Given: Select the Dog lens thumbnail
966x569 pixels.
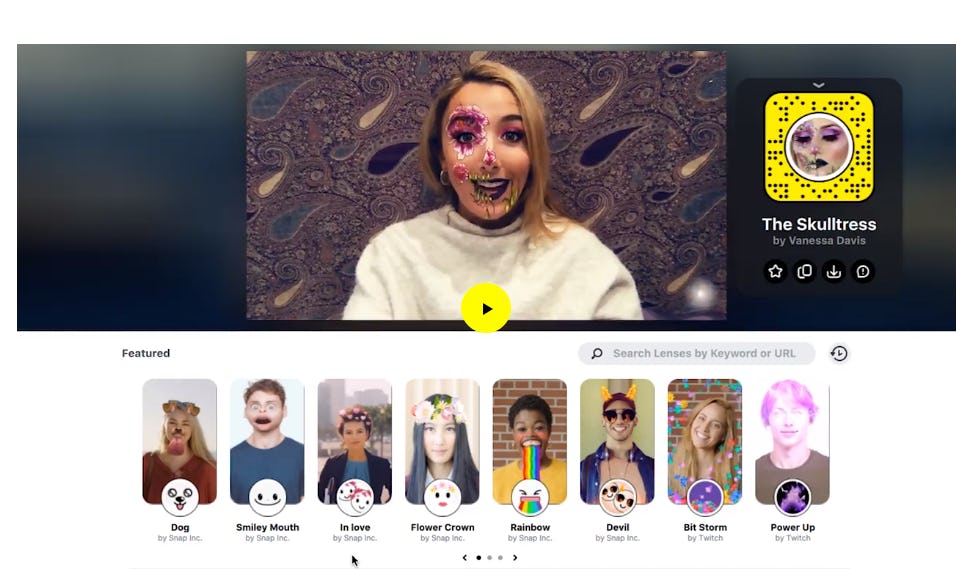Looking at the screenshot, I should coord(179,442).
